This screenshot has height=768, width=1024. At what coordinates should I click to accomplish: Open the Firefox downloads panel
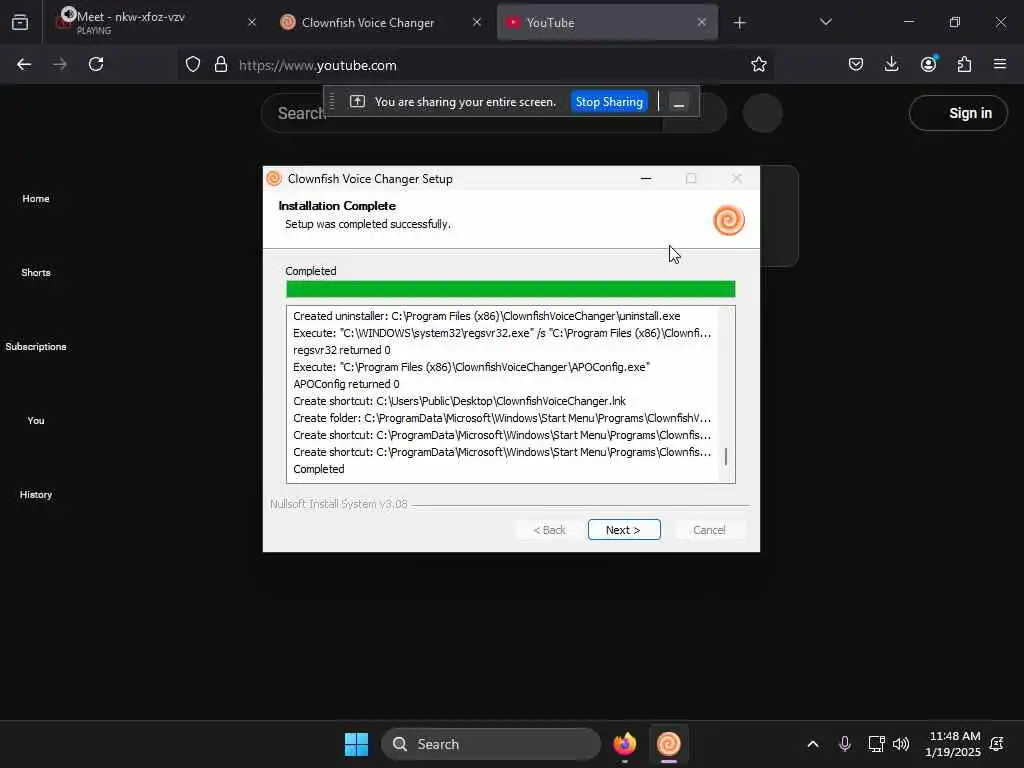point(891,64)
